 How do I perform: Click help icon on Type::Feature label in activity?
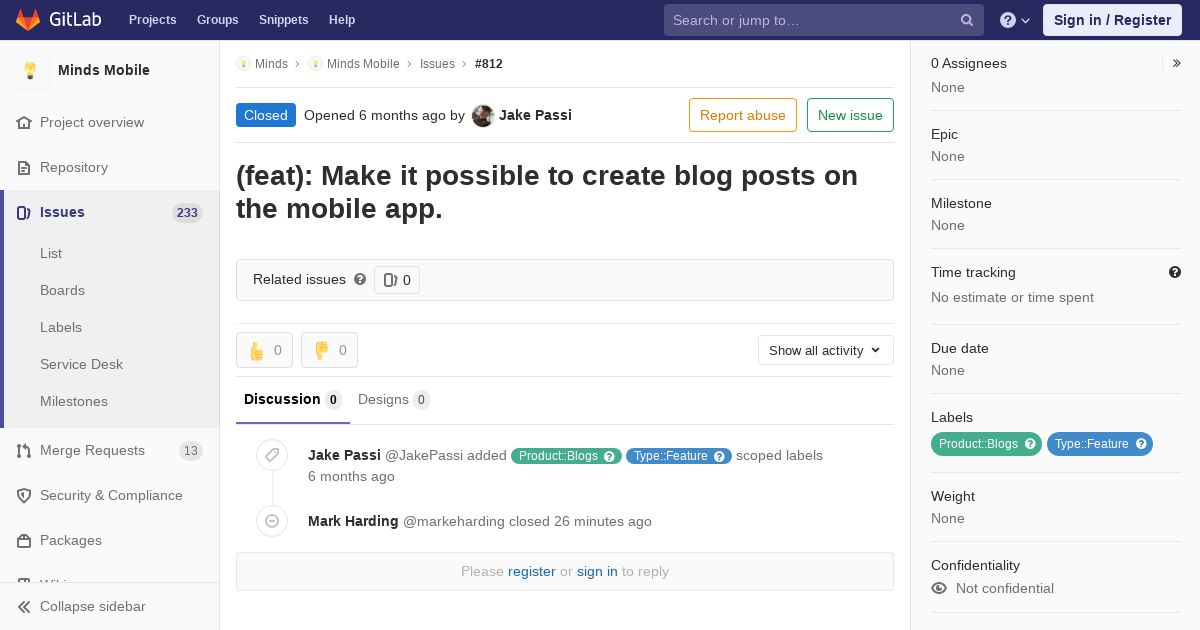(721, 456)
